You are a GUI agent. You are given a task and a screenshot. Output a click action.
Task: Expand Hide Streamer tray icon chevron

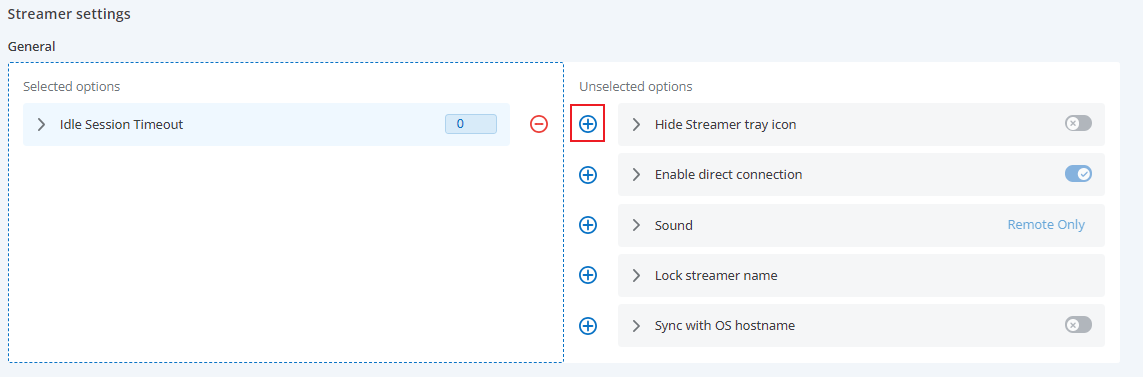[x=636, y=124]
